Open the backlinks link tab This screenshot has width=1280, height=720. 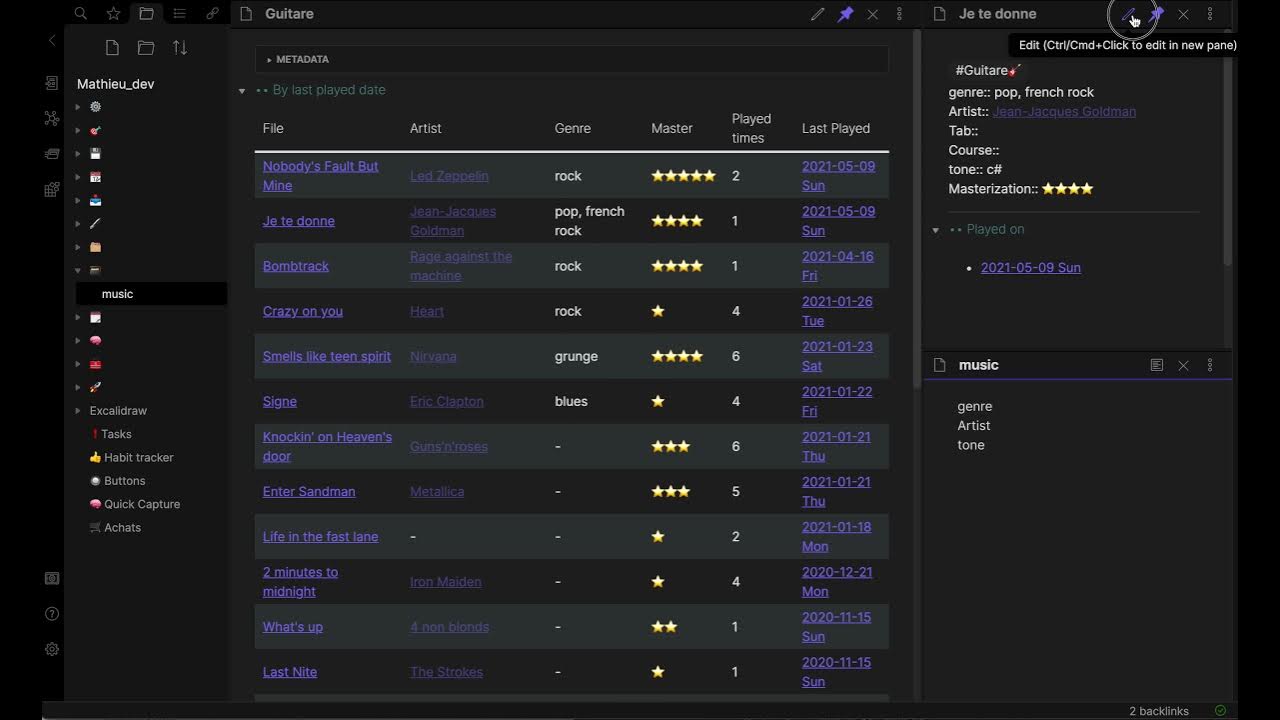[212, 14]
